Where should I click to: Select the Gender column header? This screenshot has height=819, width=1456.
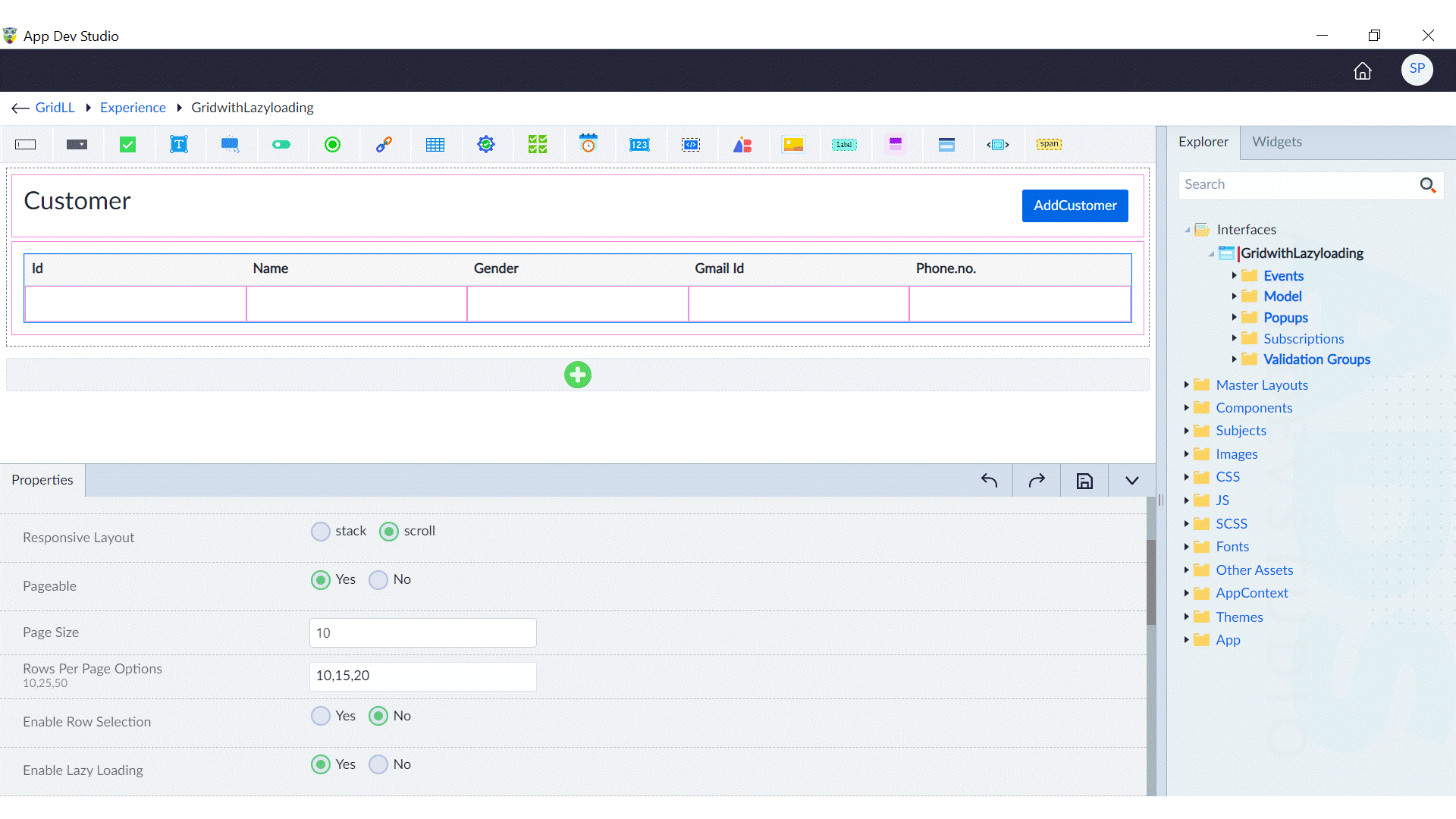point(496,268)
